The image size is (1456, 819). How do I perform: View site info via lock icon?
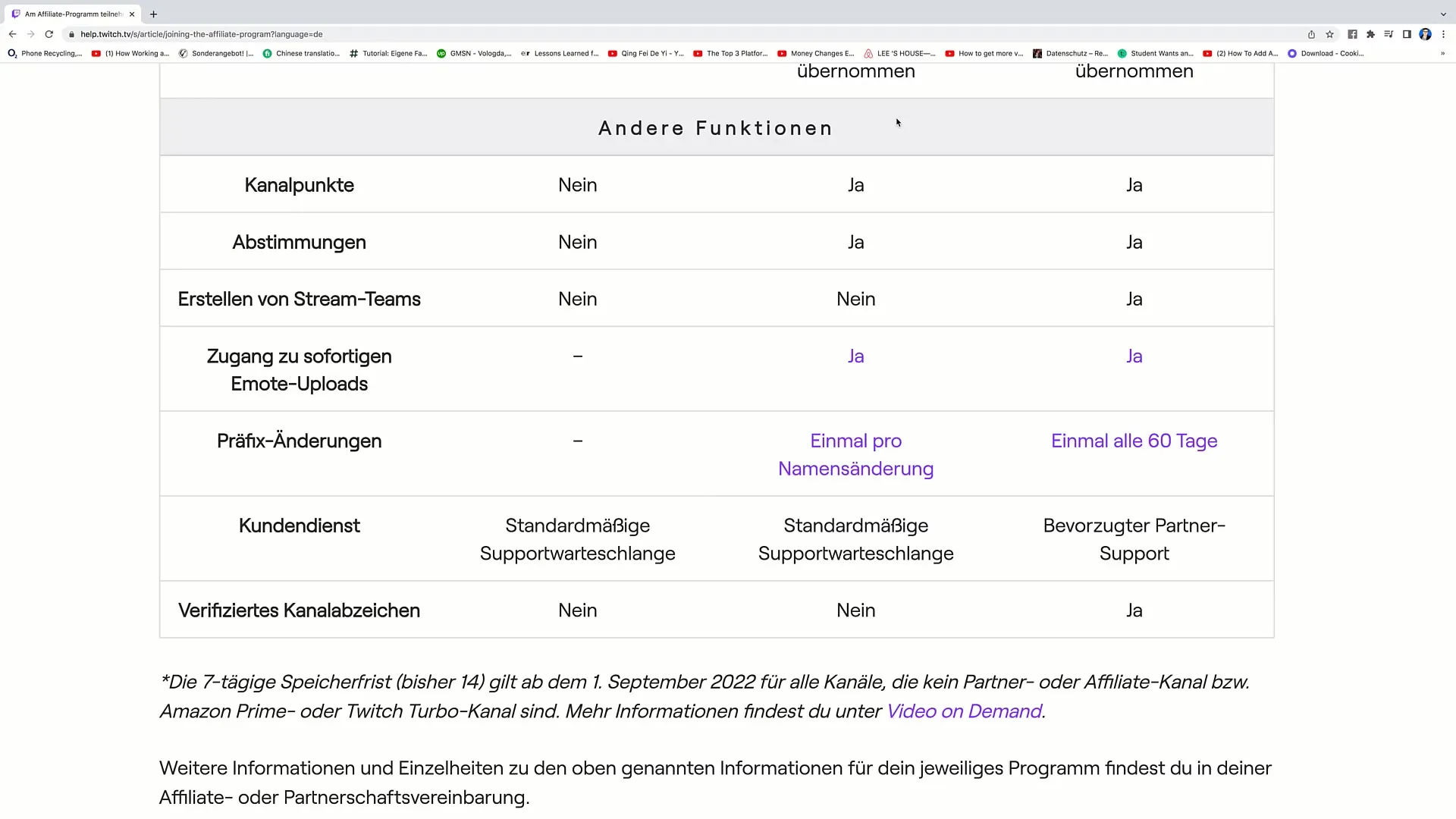tap(71, 34)
